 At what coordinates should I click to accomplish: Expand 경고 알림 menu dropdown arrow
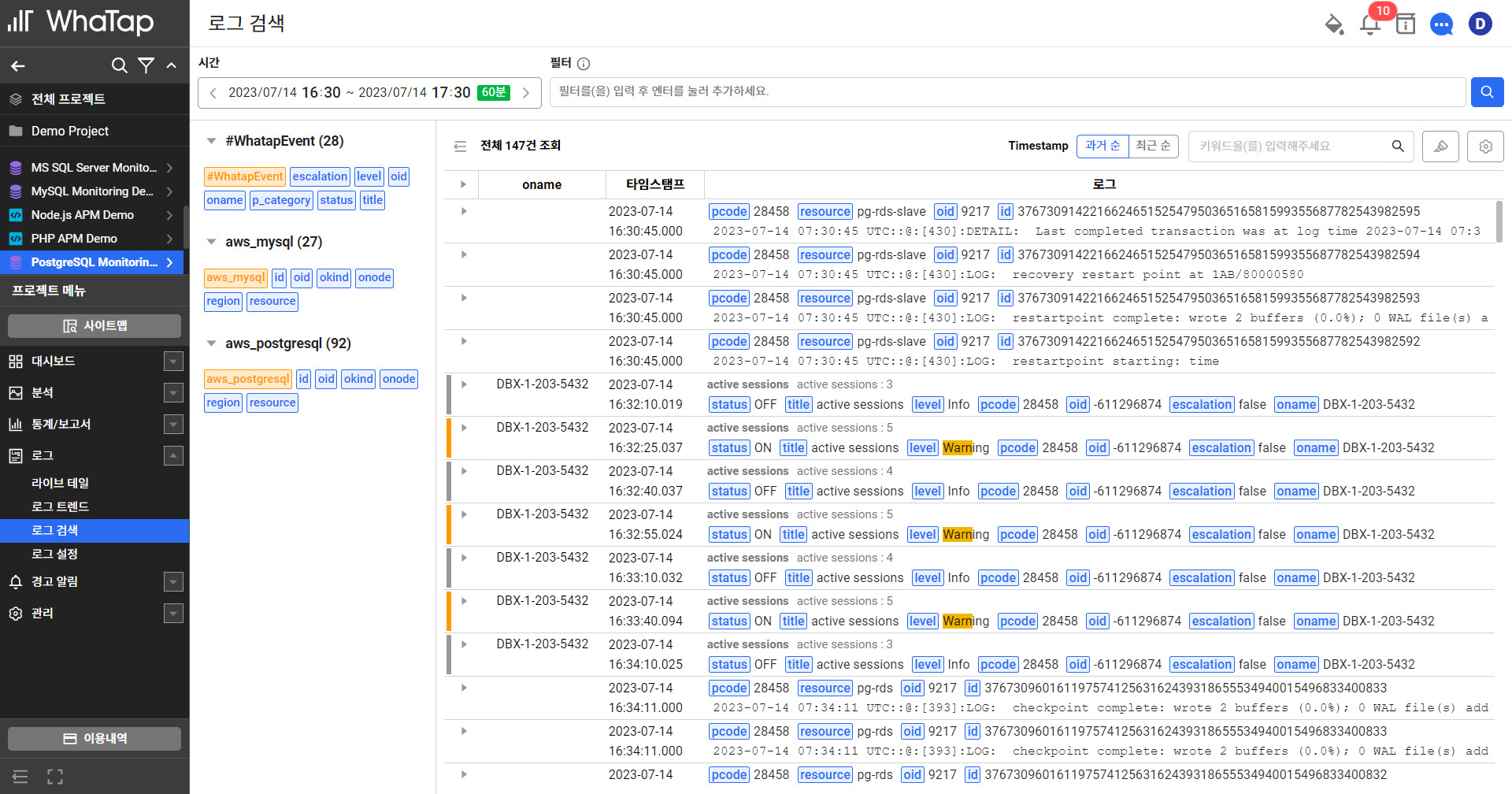173,581
